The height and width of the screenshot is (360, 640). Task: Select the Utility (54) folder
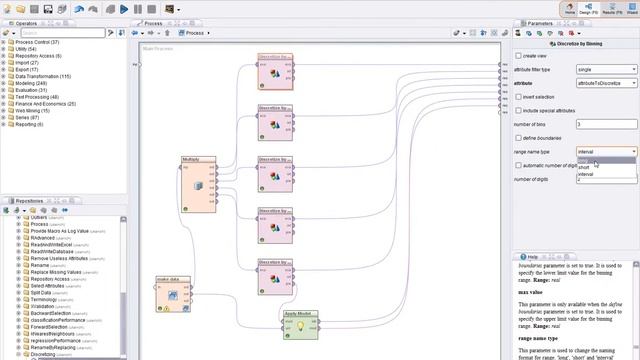[x=26, y=49]
